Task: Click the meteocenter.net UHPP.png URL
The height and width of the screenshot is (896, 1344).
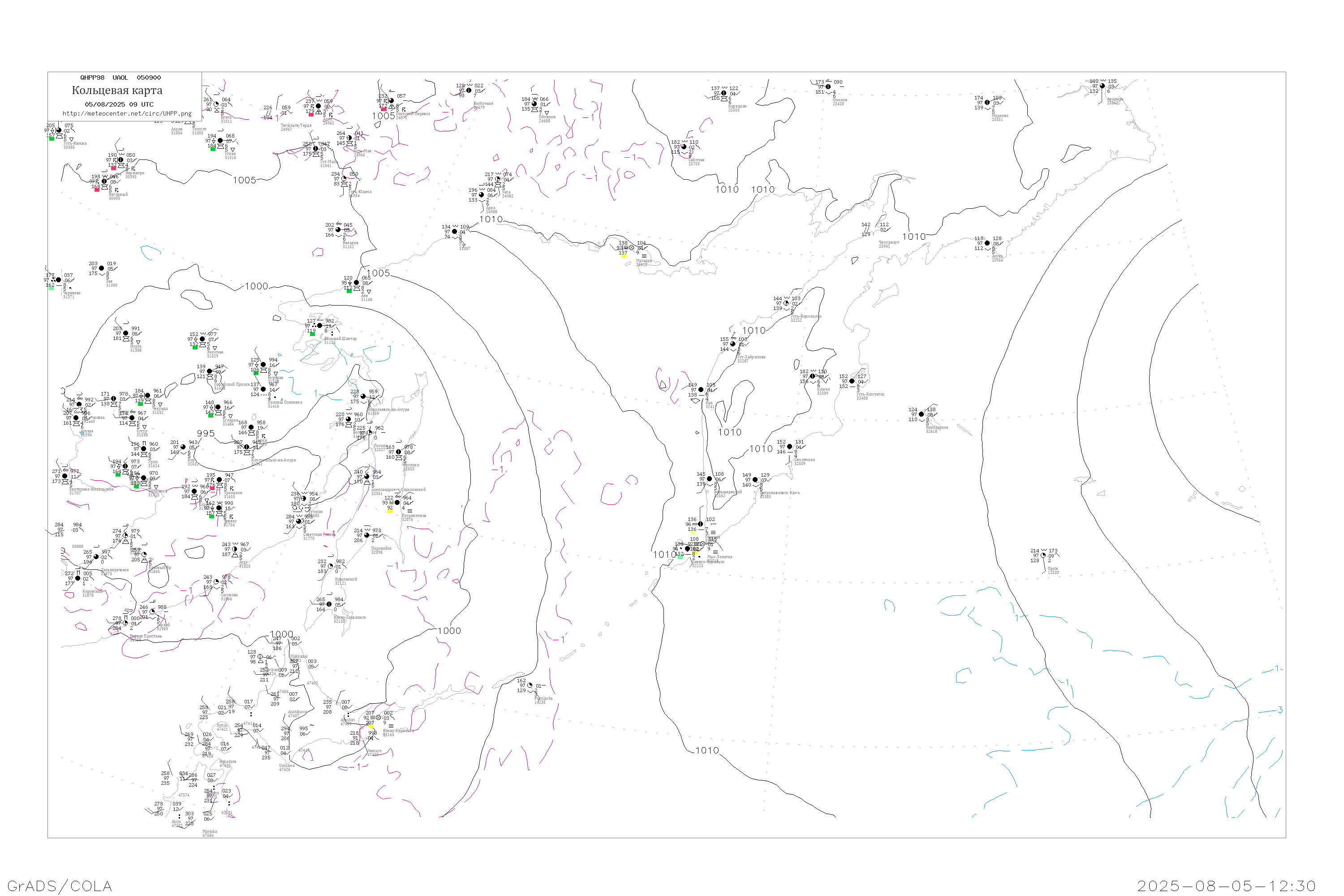Action: (127, 114)
